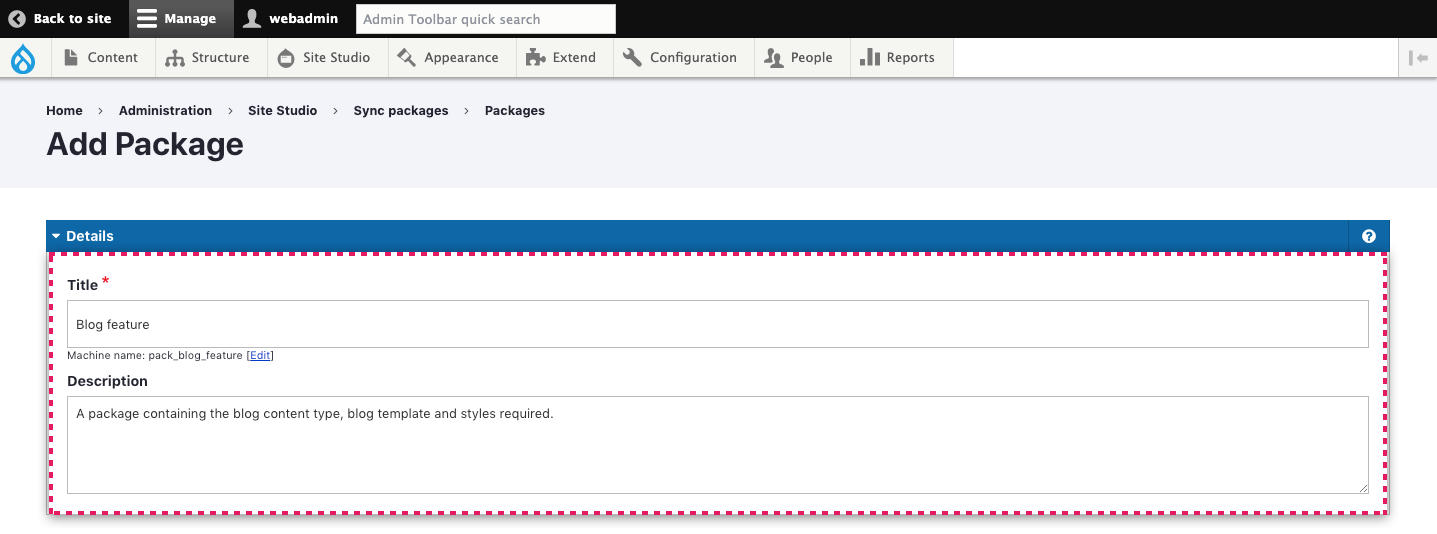The width and height of the screenshot is (1437, 534).
Task: Click the Edit machine name link
Action: point(260,355)
